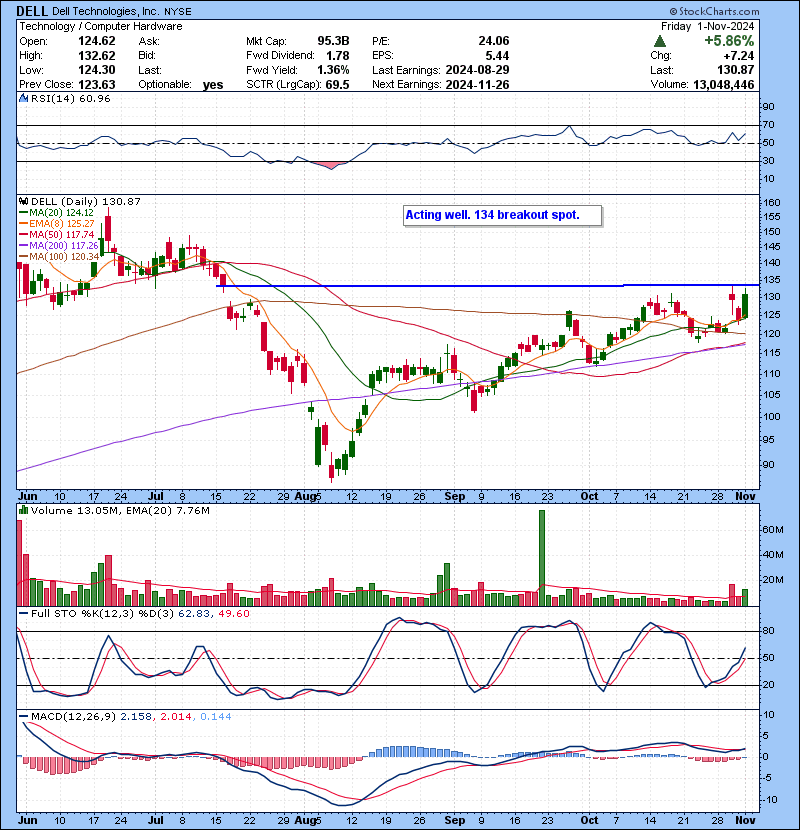Click the MACD signal value 2.014
This screenshot has height=830, width=800.
175,716
